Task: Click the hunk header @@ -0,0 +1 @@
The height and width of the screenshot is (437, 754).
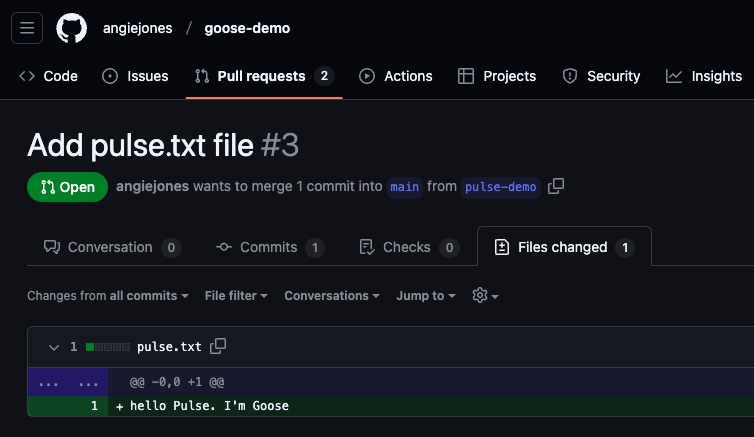Action: coord(177,382)
